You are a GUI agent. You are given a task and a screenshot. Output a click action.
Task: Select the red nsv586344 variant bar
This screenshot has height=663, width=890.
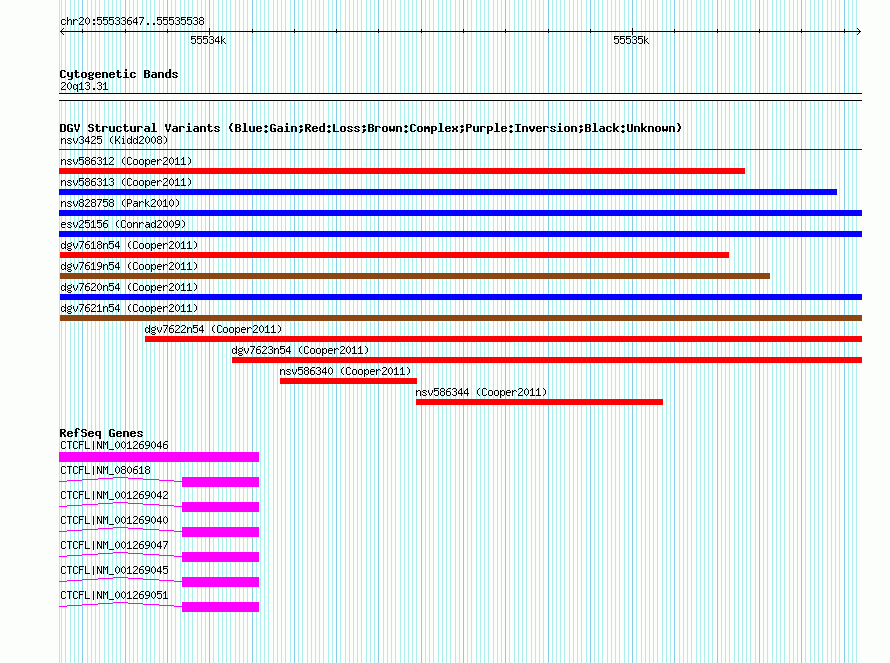tap(539, 402)
